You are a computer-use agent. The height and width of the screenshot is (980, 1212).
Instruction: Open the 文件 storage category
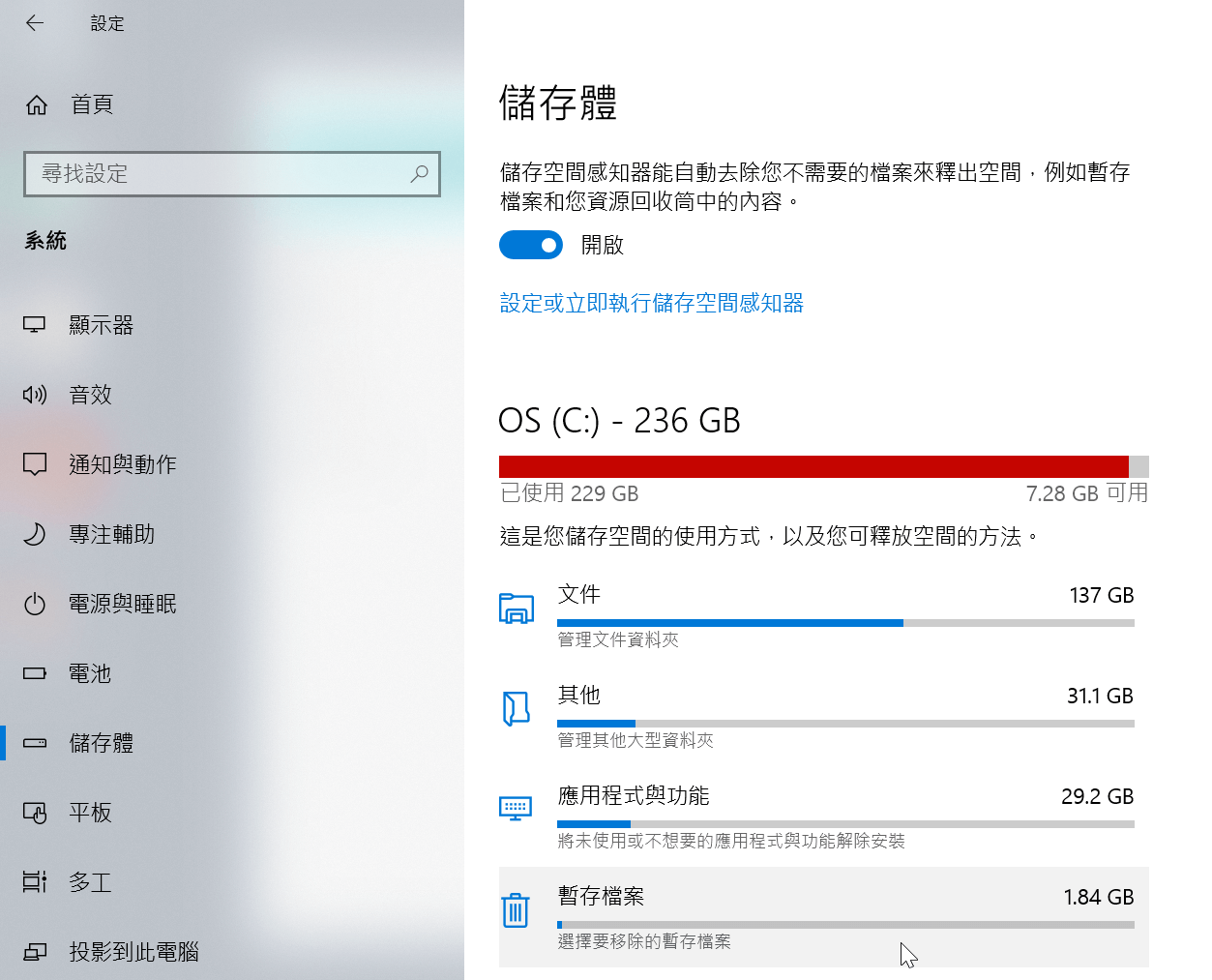tap(824, 615)
